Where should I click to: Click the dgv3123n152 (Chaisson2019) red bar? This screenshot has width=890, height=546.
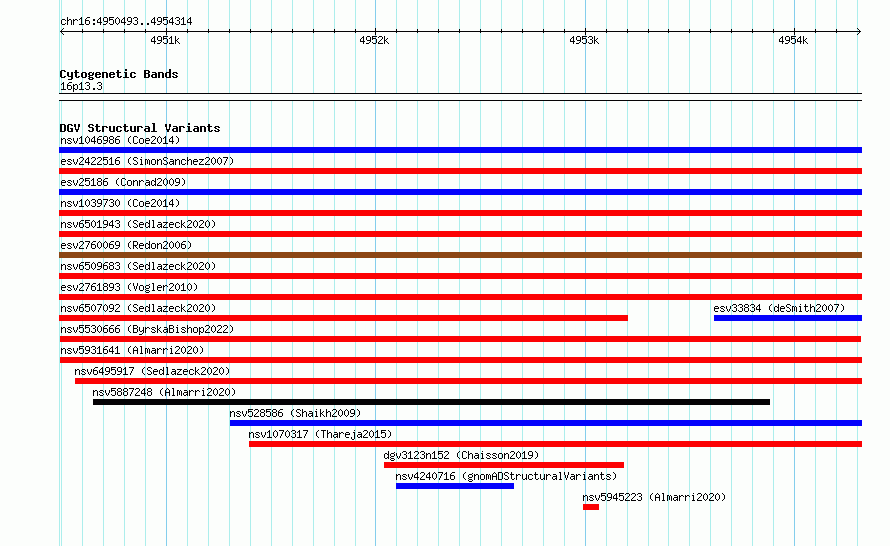[x=504, y=465]
